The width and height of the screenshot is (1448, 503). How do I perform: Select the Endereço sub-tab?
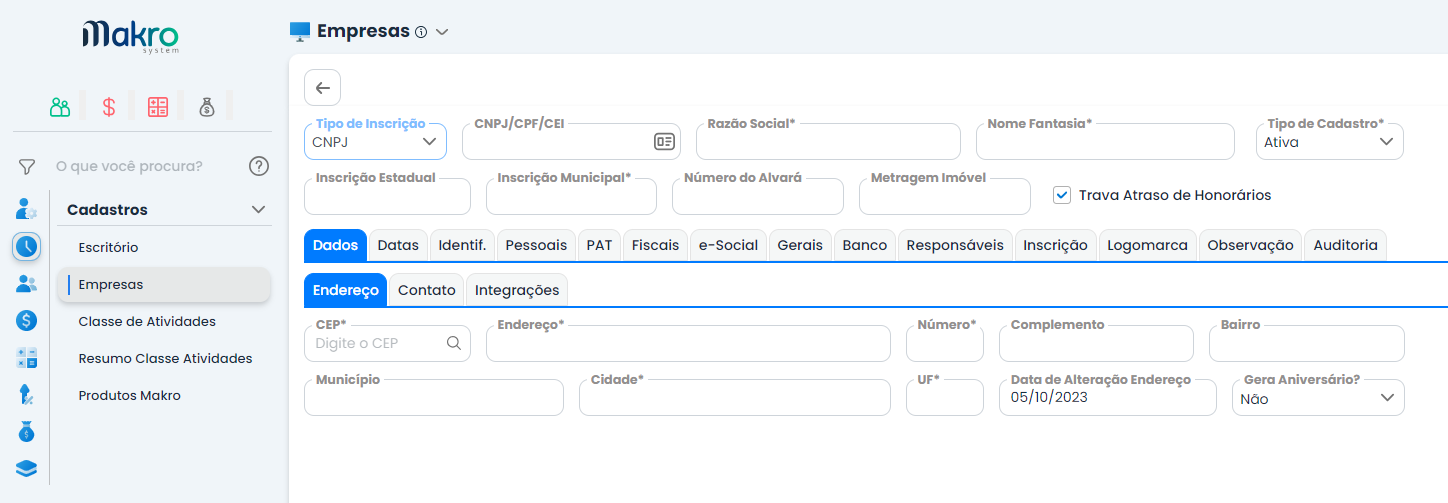[345, 290]
